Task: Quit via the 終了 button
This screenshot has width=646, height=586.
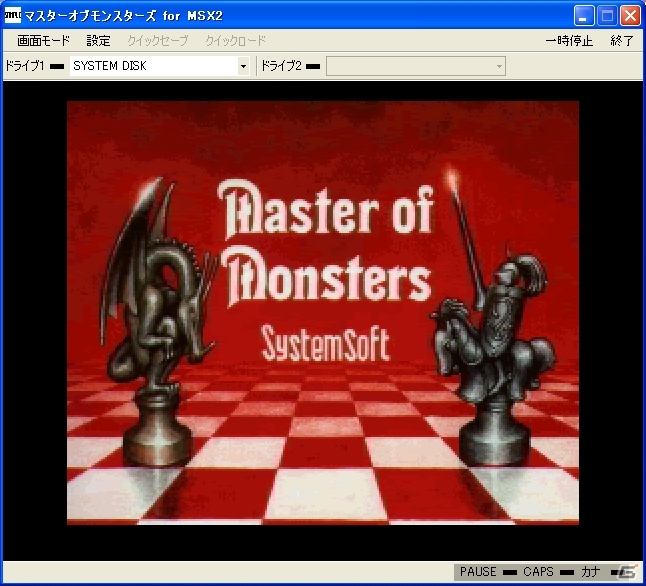Action: point(622,40)
